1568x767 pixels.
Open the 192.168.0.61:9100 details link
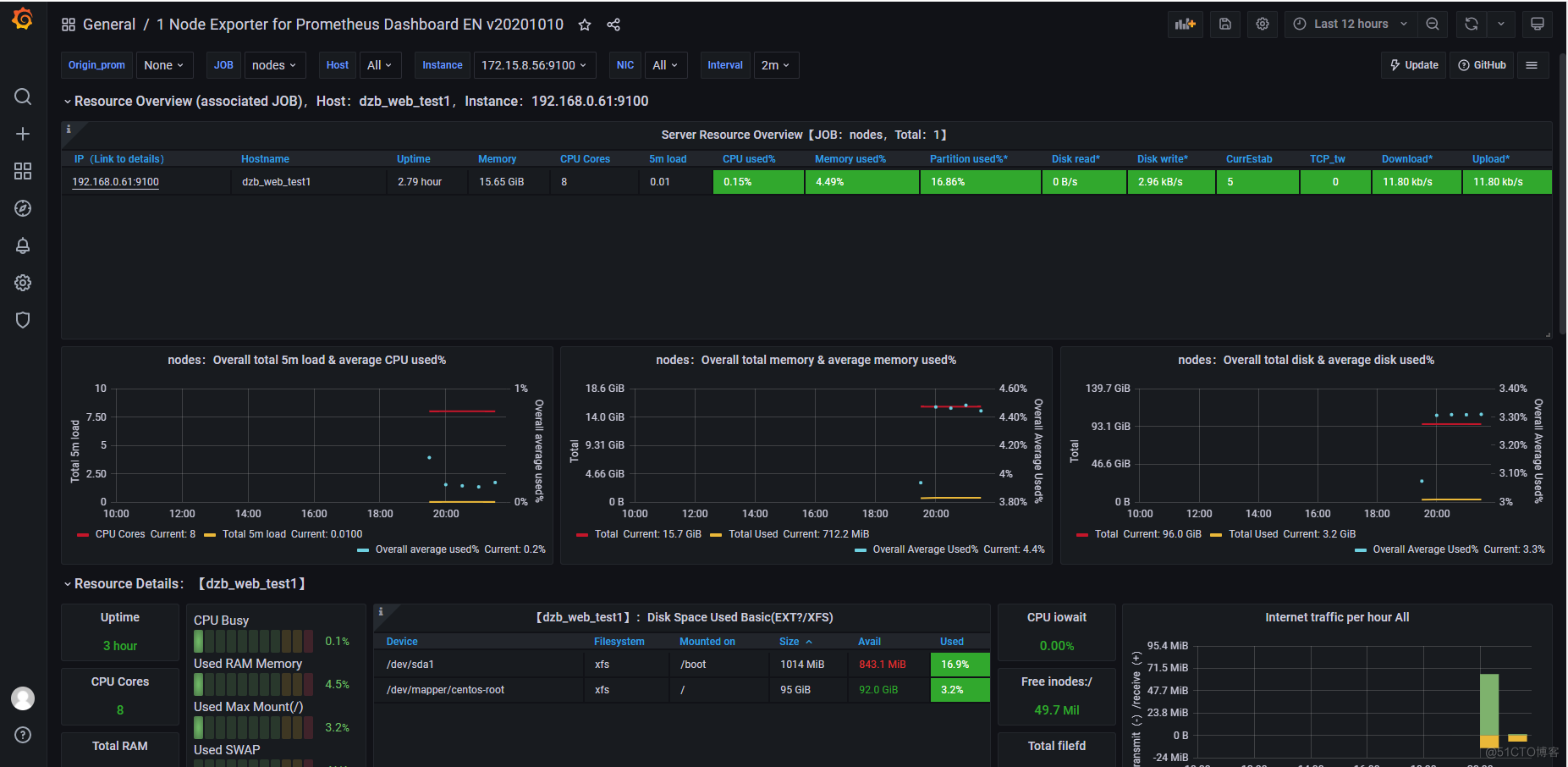(115, 182)
